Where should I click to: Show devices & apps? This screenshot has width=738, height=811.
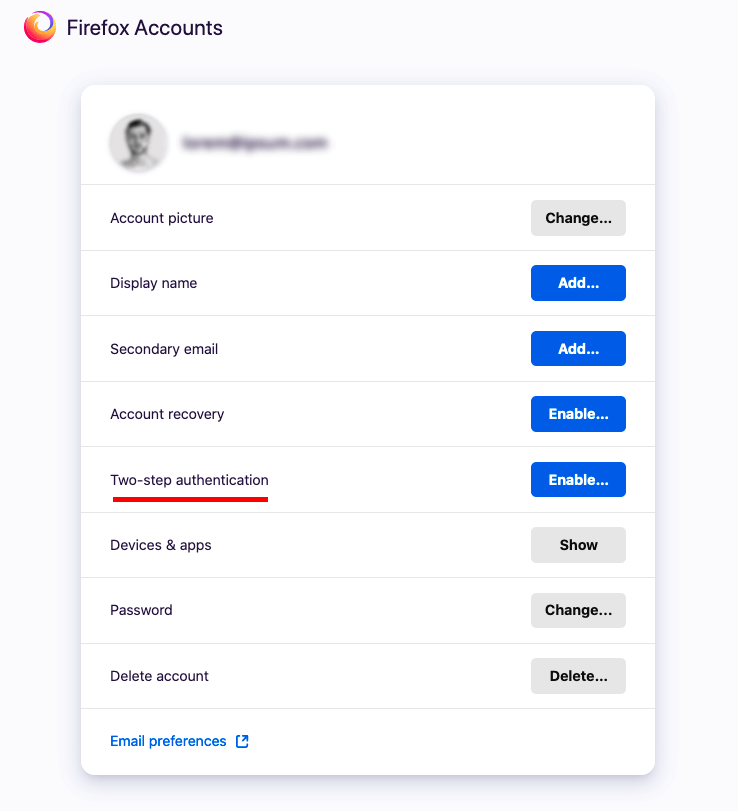tap(578, 545)
